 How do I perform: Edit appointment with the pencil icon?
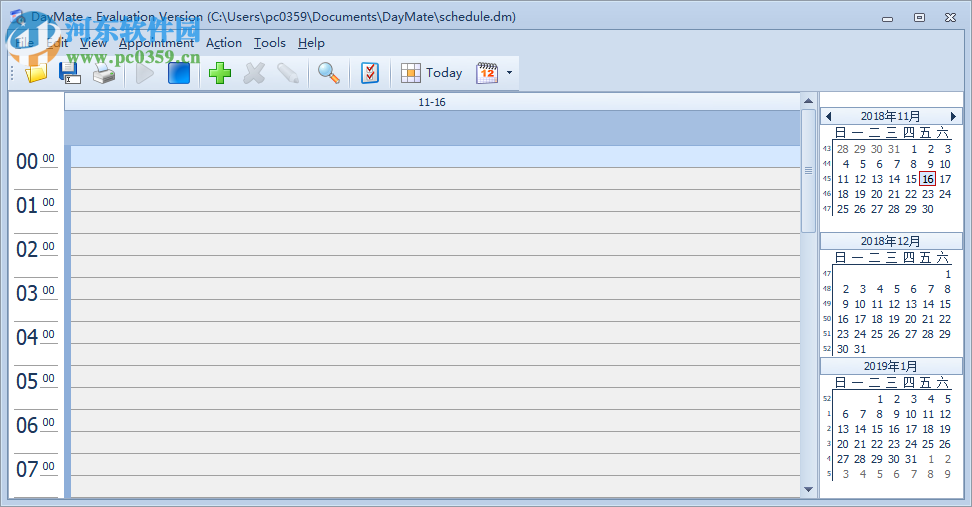[x=288, y=73]
